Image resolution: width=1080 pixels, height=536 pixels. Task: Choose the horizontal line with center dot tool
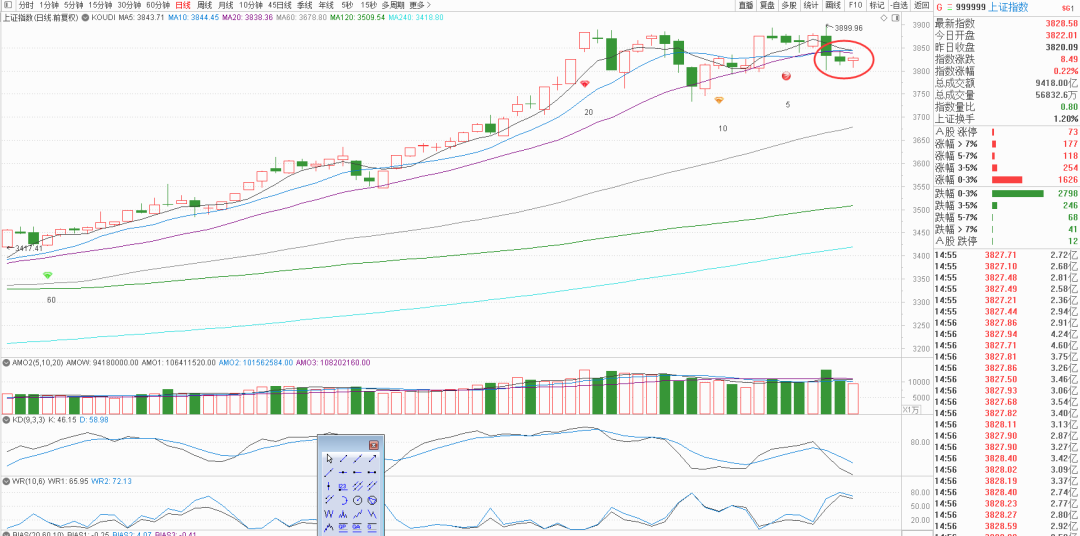(343, 473)
